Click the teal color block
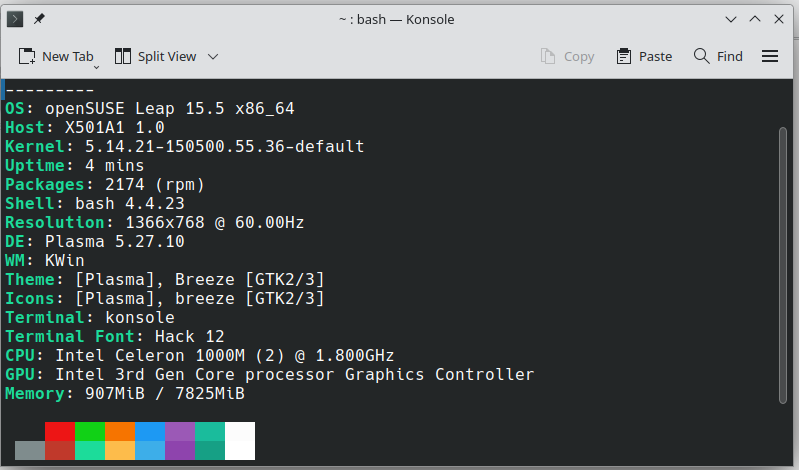This screenshot has width=799, height=470. tap(210, 431)
